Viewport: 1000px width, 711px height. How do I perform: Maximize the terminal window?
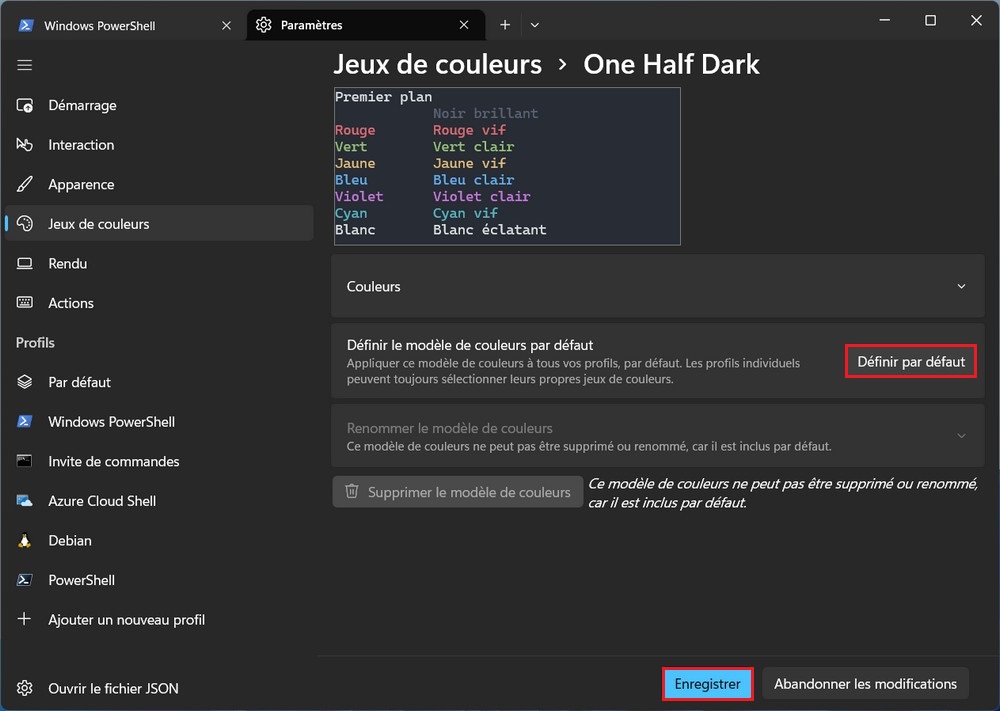(x=930, y=20)
